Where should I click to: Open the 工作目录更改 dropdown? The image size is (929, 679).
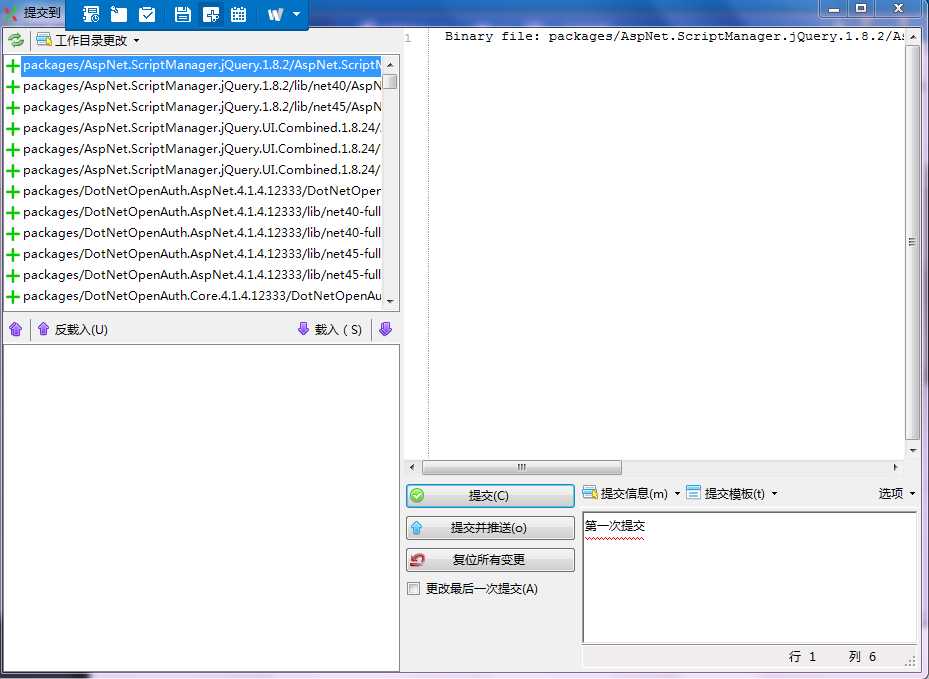(x=88, y=40)
